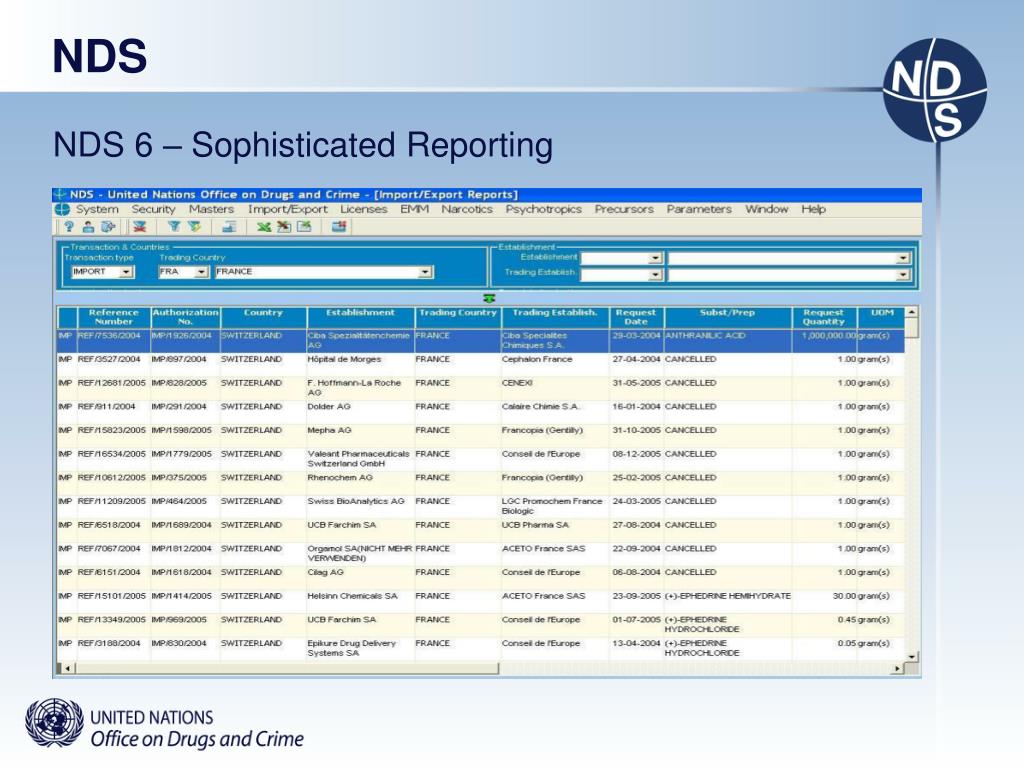This screenshot has width=1024, height=768.
Task: Click the UOM column header
Action: tap(882, 317)
